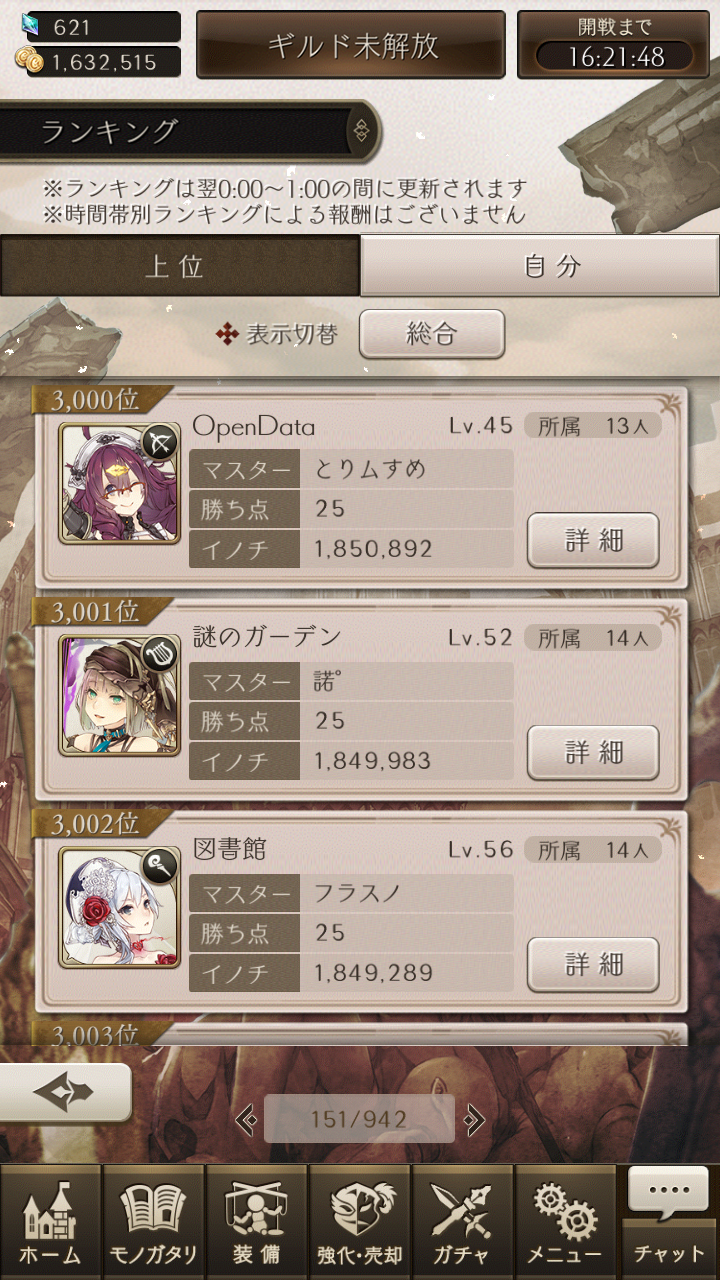Toggle display mode with 総合 button
The width and height of the screenshot is (720, 1280).
pos(432,334)
